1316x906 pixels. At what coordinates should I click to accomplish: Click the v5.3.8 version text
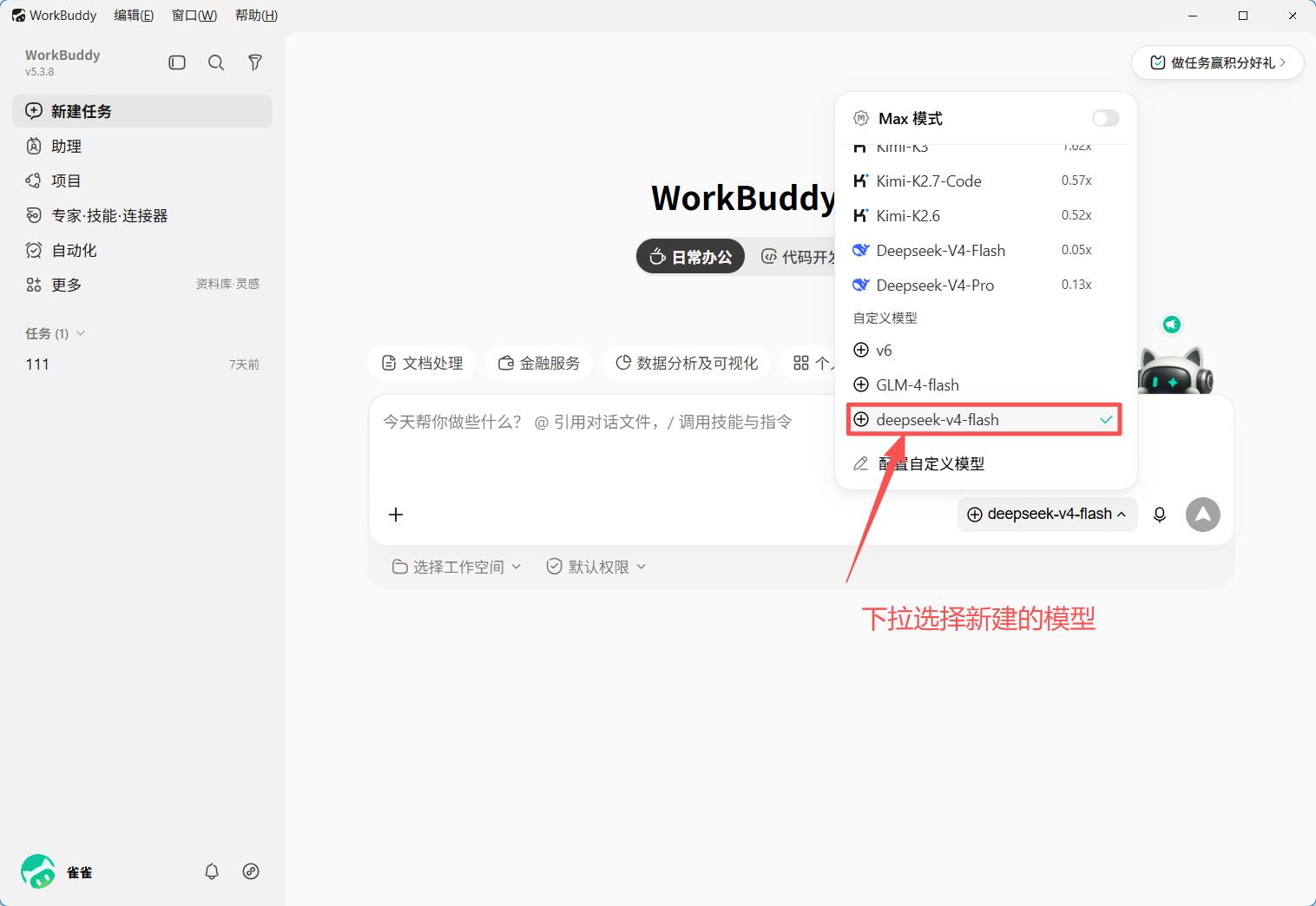click(39, 72)
